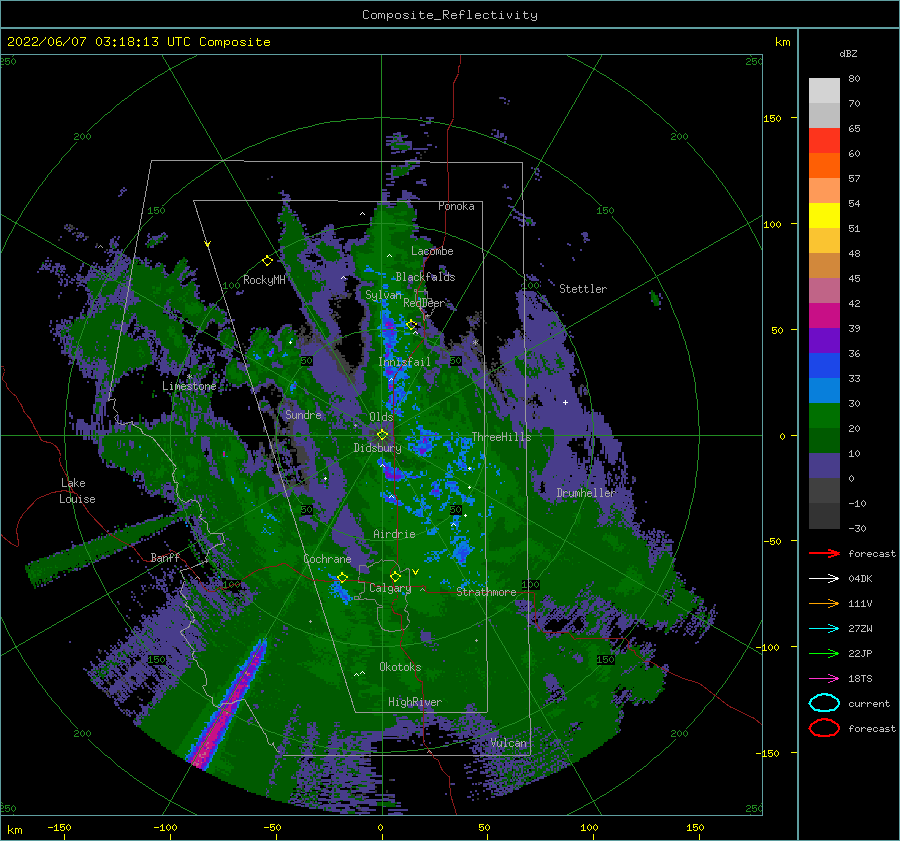Click the Composite_Reflectivity title text
Viewport: 900px width, 841px height.
(450, 15)
